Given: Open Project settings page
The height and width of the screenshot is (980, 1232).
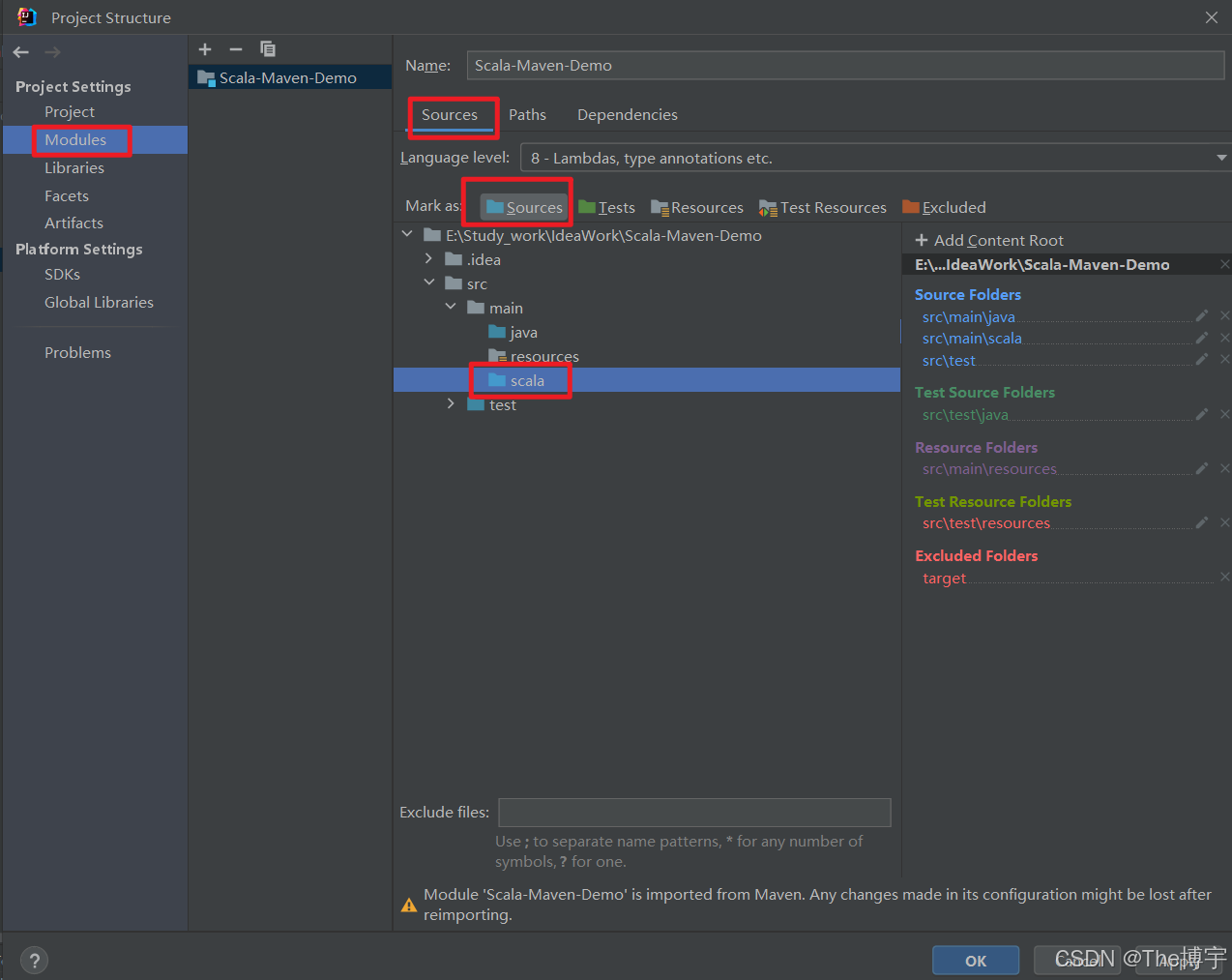Looking at the screenshot, I should point(70,112).
